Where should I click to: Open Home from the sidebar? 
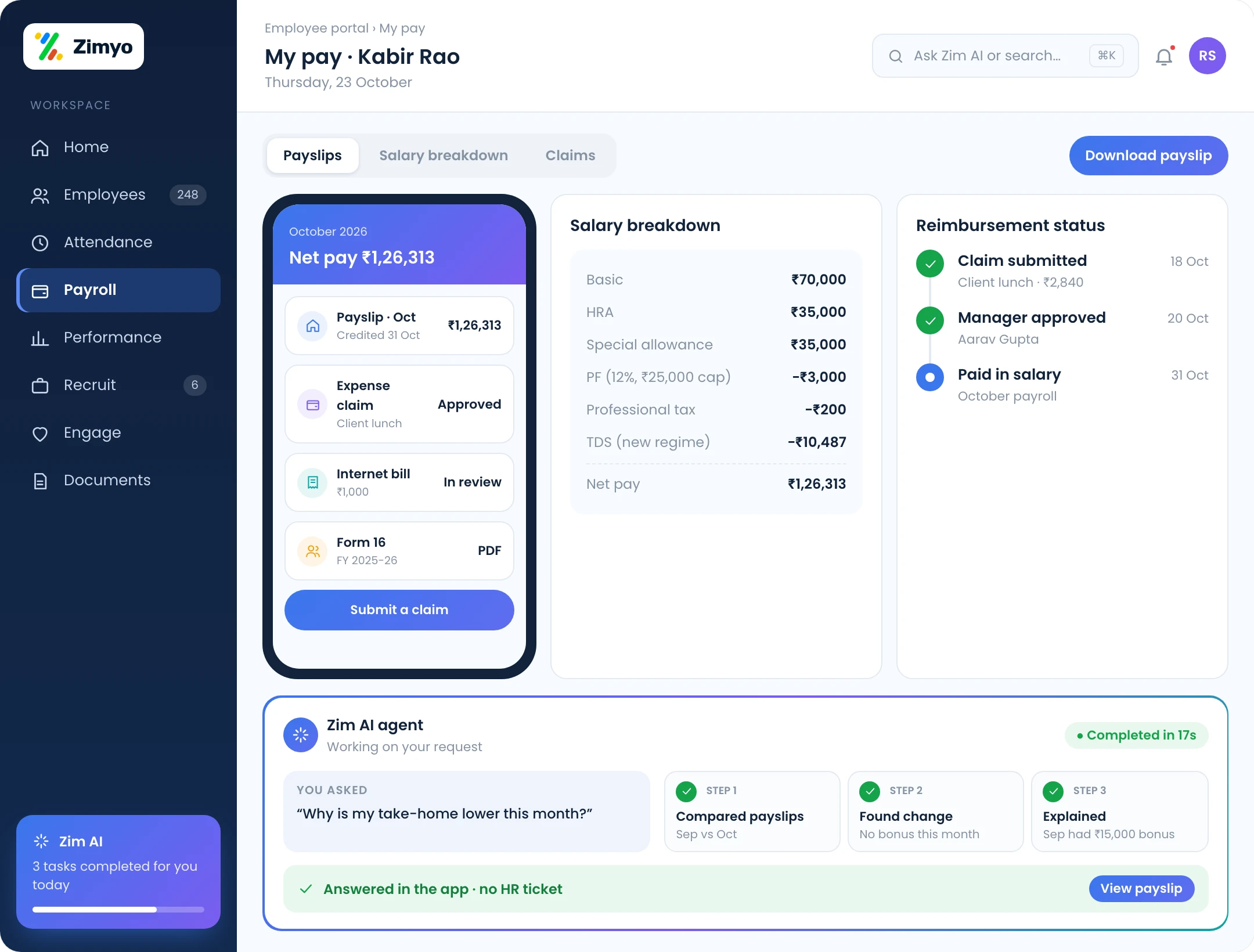click(118, 147)
